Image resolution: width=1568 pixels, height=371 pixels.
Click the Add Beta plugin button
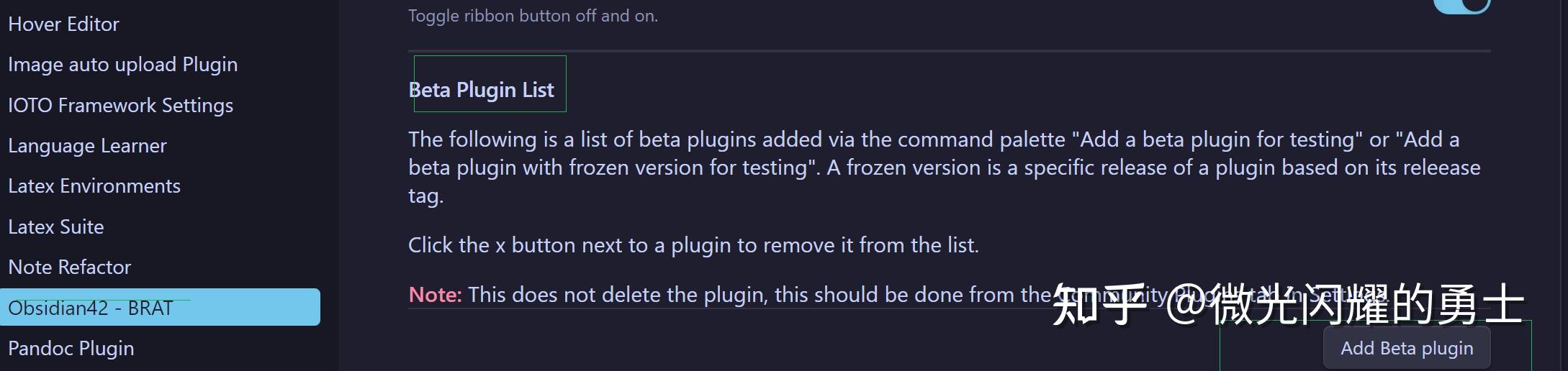click(1406, 349)
